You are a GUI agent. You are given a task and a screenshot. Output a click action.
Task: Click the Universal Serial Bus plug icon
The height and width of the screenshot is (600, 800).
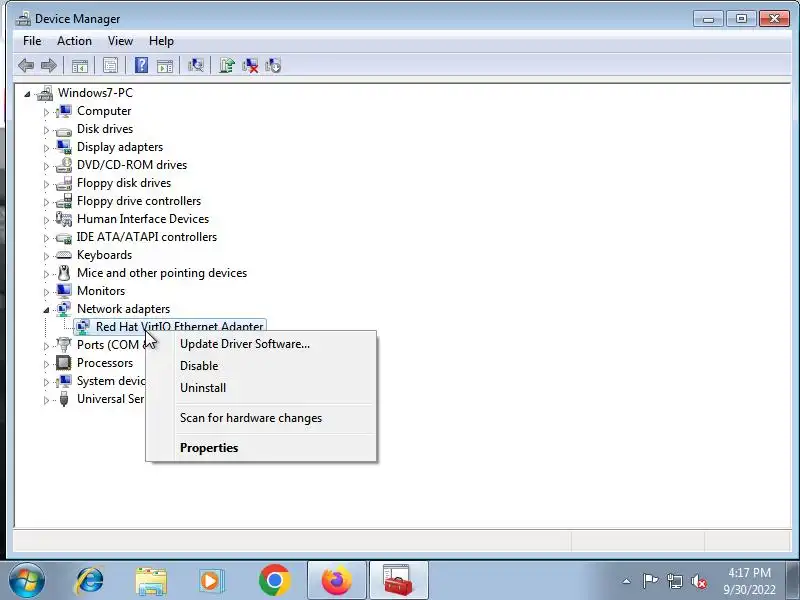click(x=64, y=399)
